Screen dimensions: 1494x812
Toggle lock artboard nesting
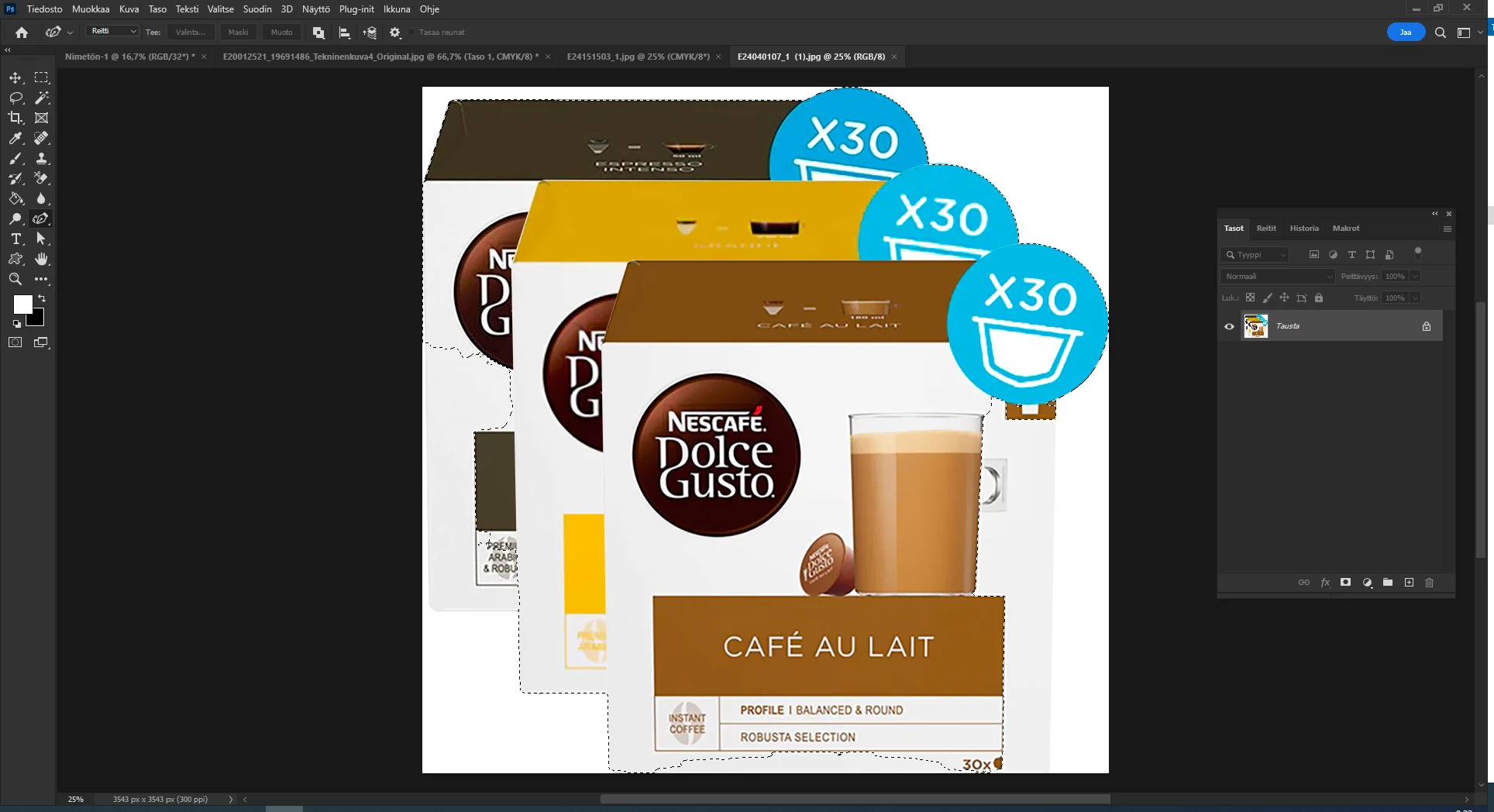[1302, 298]
